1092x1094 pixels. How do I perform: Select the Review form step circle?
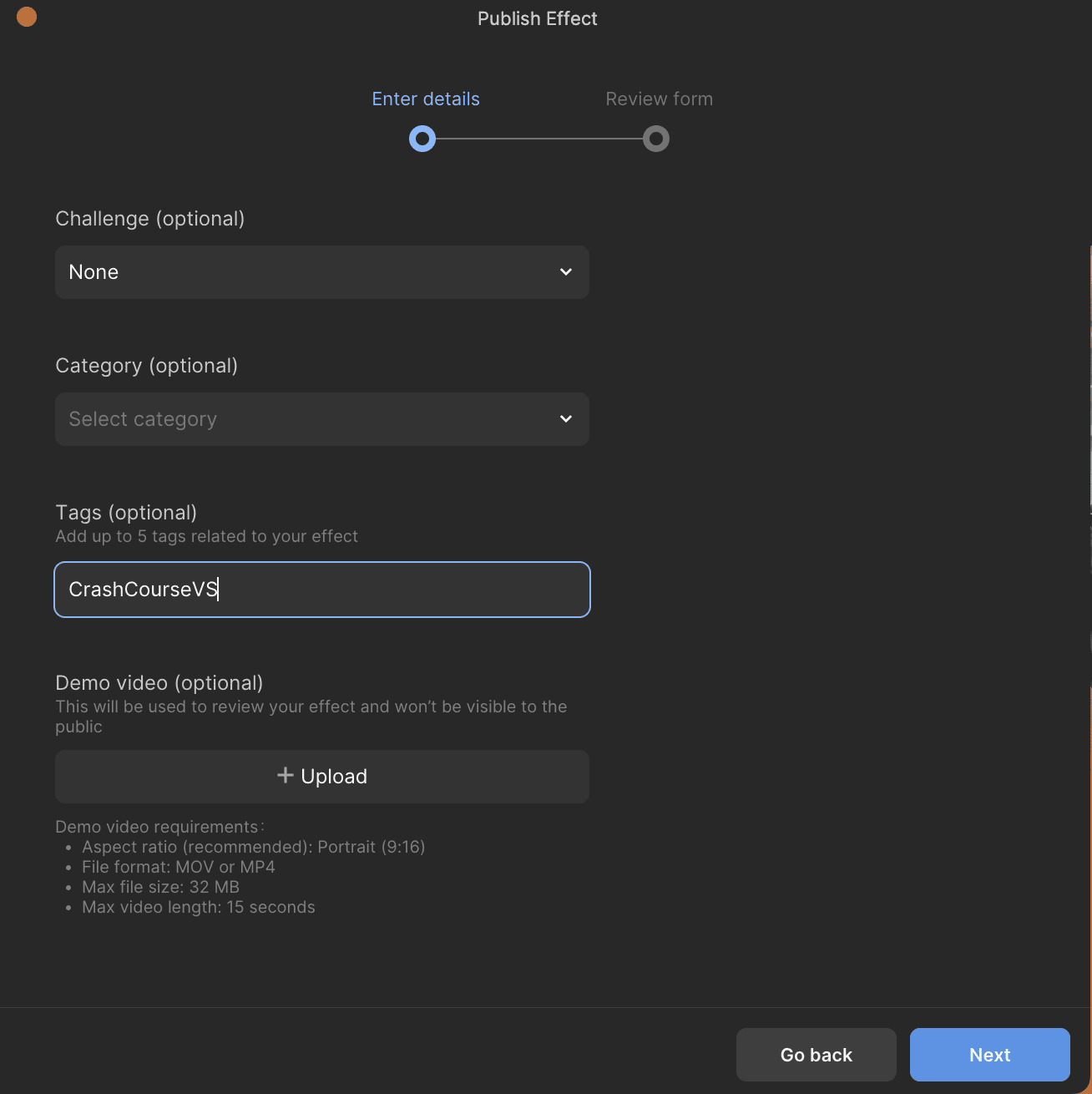(x=656, y=139)
